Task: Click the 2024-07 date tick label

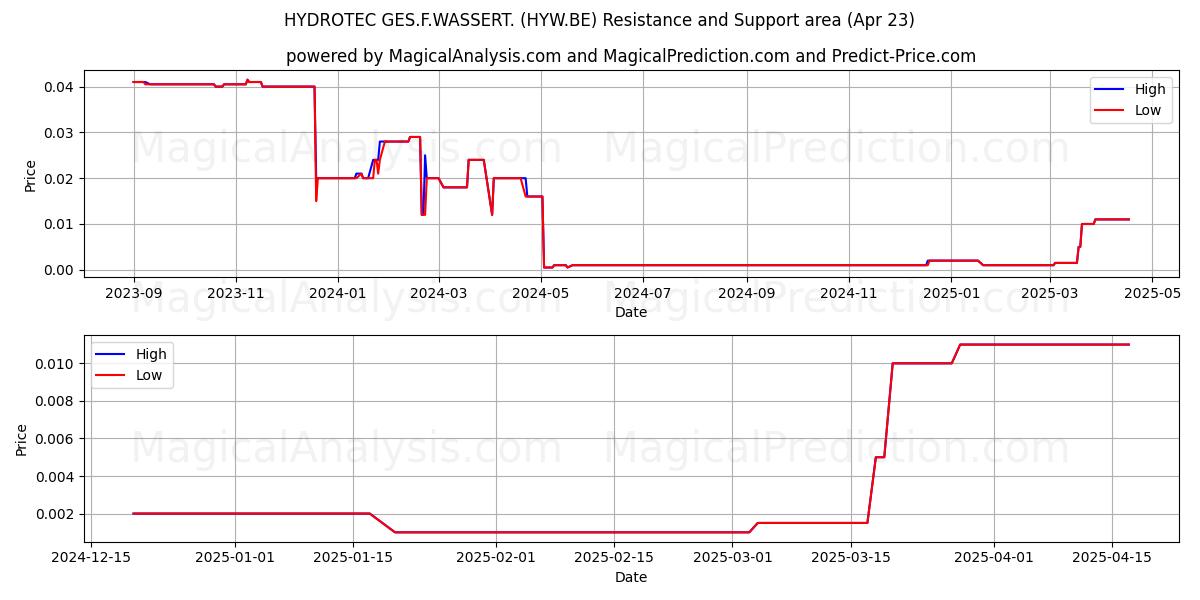Action: pos(642,293)
